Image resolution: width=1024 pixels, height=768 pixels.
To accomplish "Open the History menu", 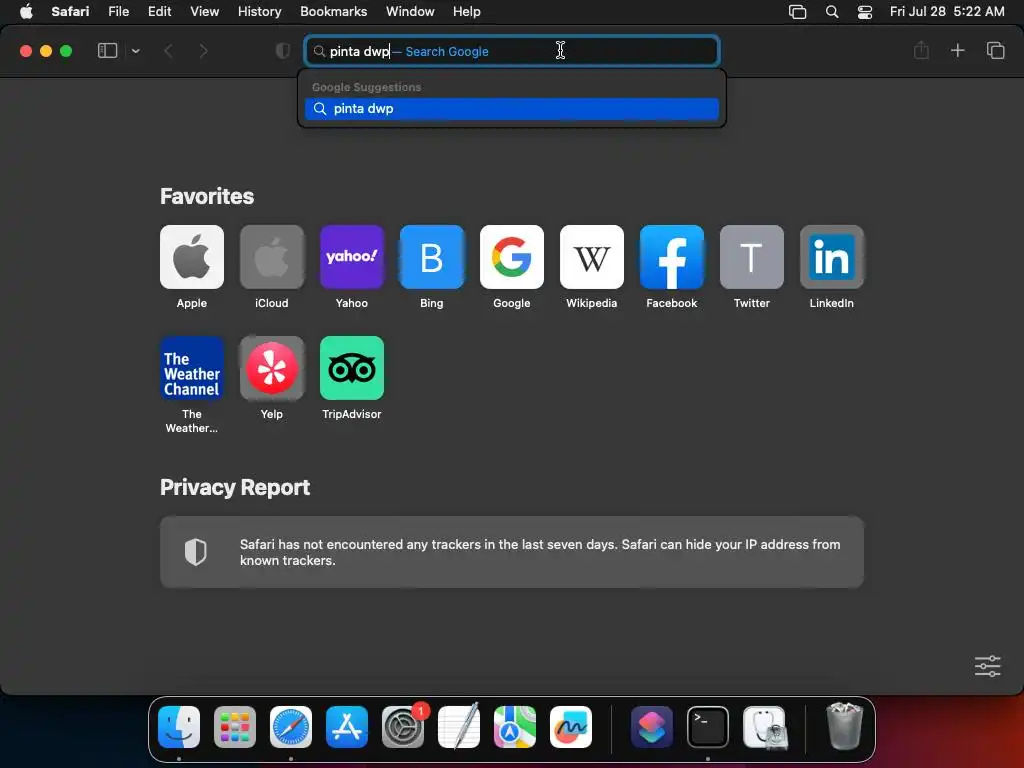I will [259, 12].
